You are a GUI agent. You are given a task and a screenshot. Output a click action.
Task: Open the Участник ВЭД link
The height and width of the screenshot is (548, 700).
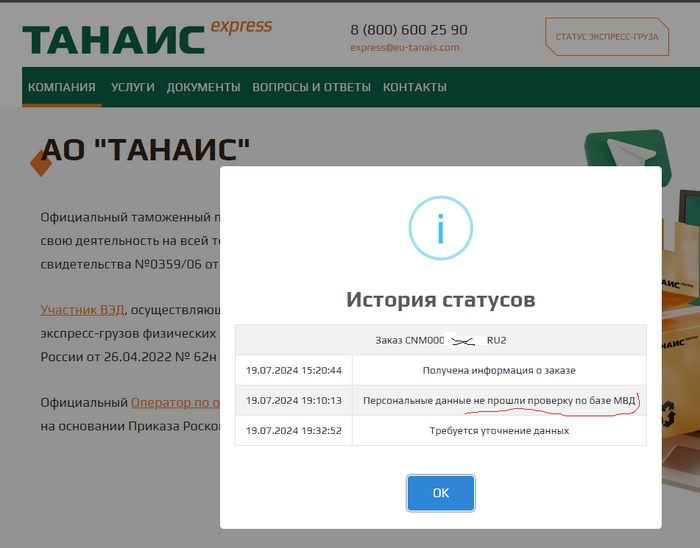pos(82,310)
